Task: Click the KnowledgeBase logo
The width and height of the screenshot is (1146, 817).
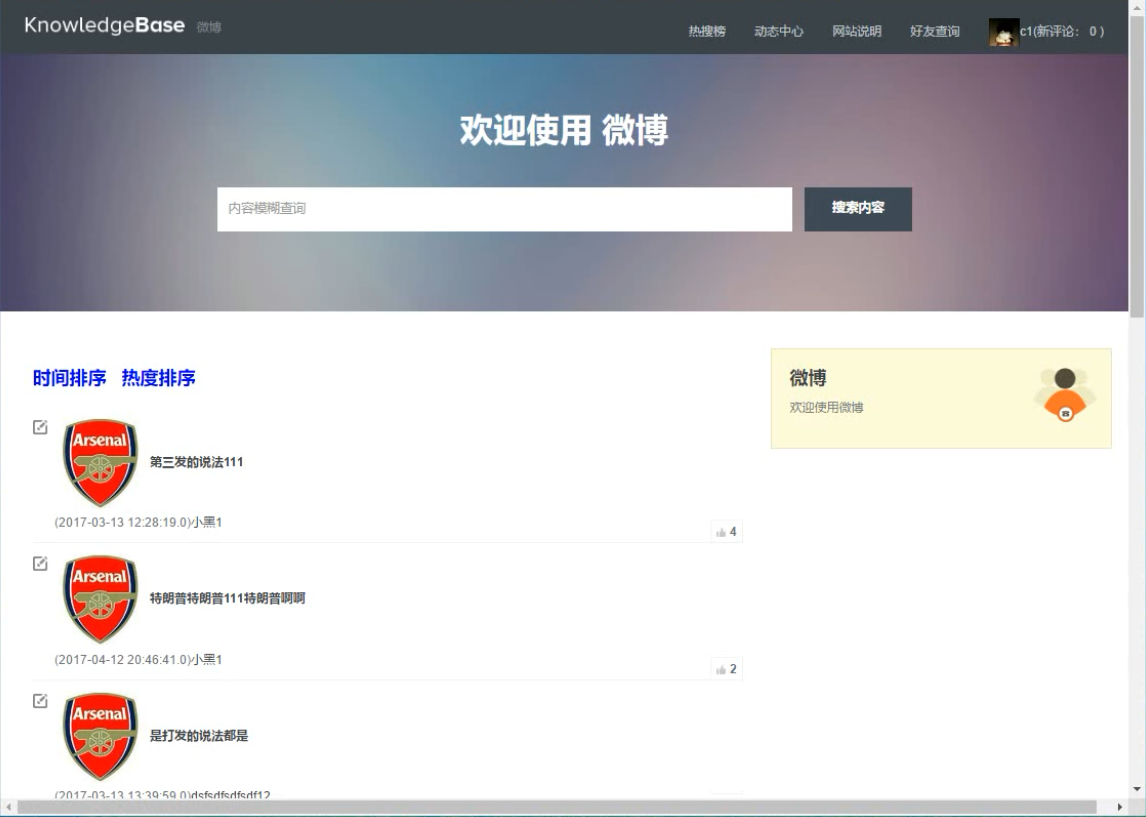Action: click(x=105, y=26)
